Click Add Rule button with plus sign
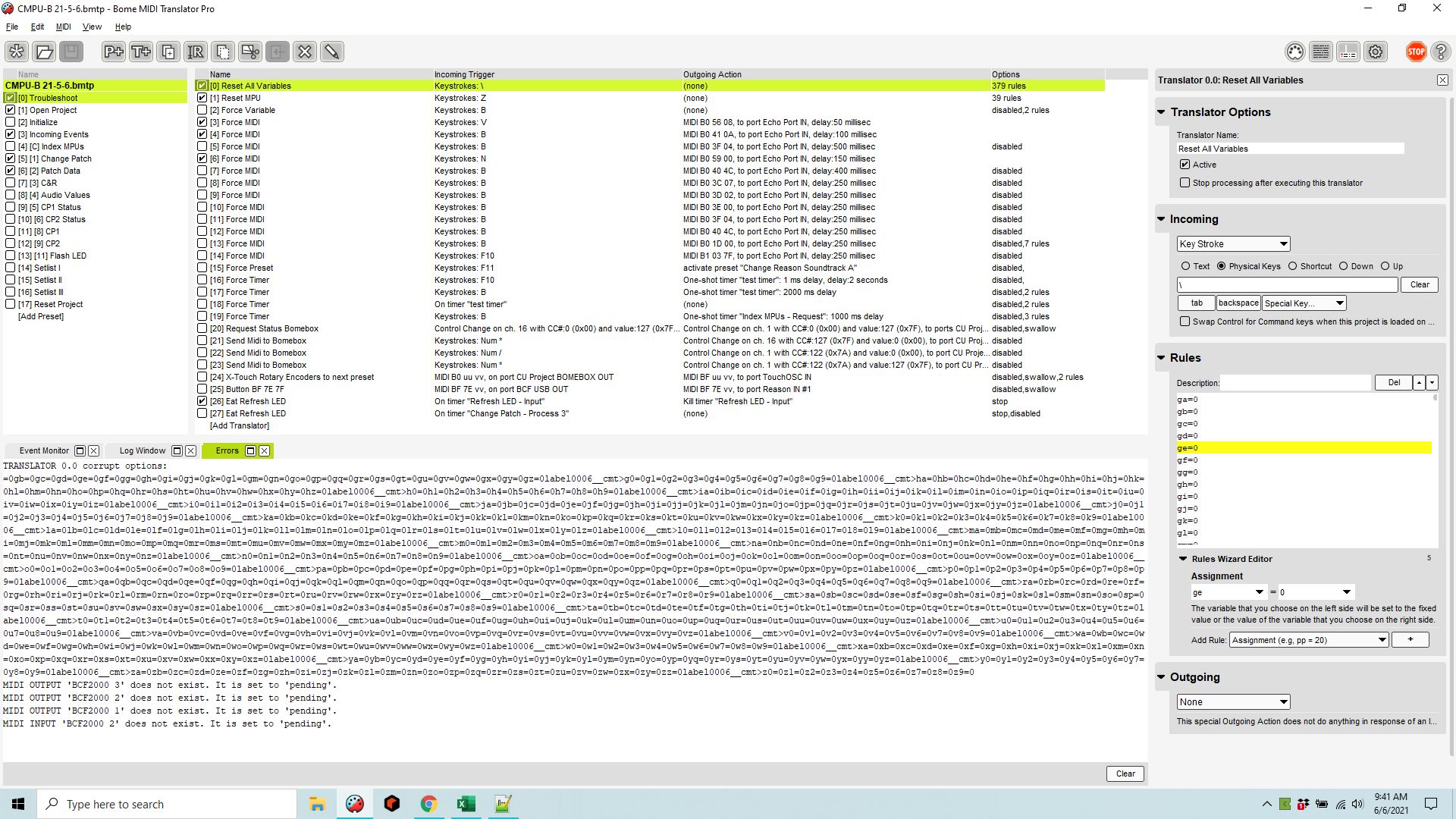This screenshot has height=819, width=1456. (1411, 640)
